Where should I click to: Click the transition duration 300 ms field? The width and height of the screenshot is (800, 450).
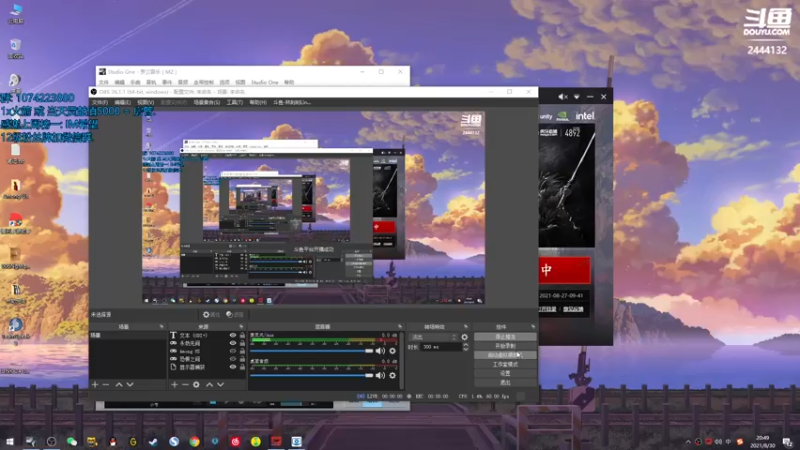point(440,347)
